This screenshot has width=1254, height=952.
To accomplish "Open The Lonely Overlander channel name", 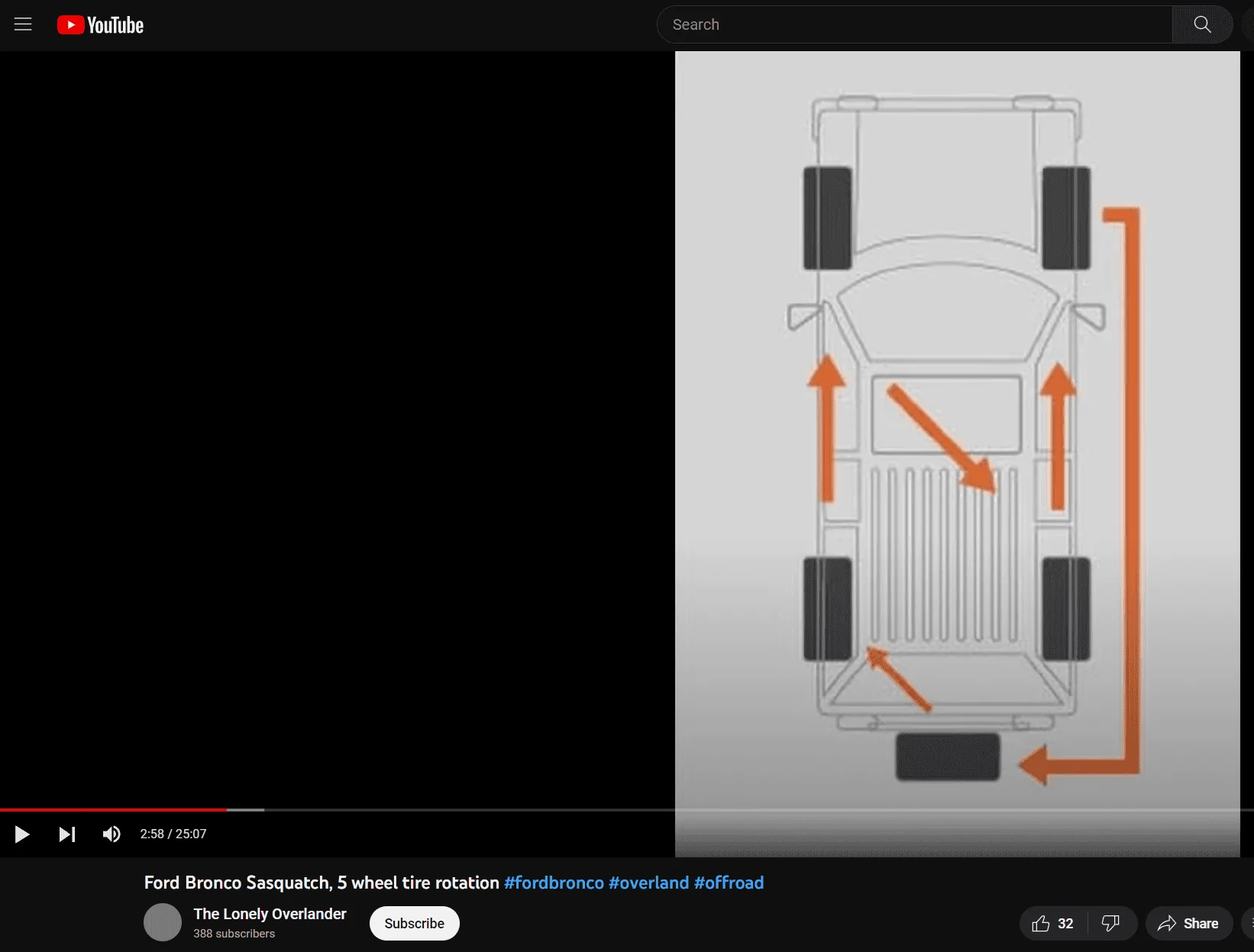I will (x=270, y=914).
